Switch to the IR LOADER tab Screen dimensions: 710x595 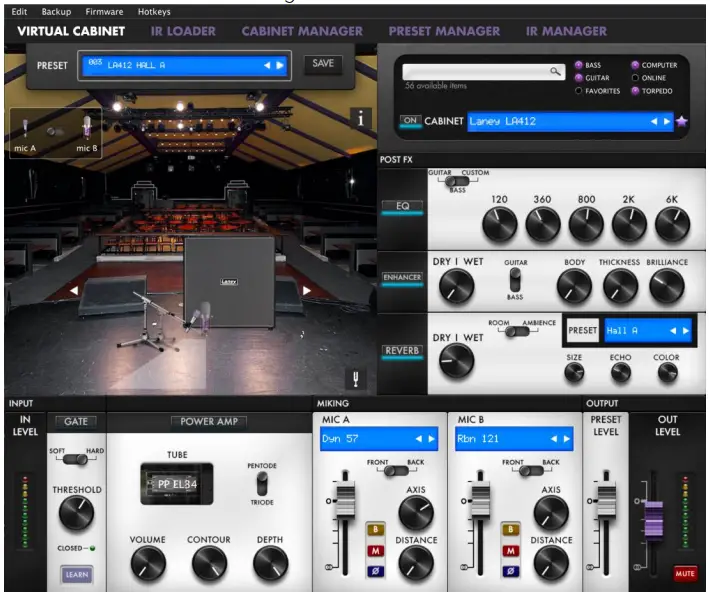click(183, 31)
